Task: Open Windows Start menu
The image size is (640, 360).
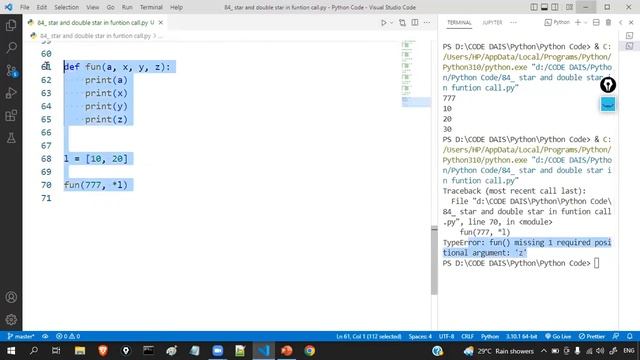Action: coord(11,351)
